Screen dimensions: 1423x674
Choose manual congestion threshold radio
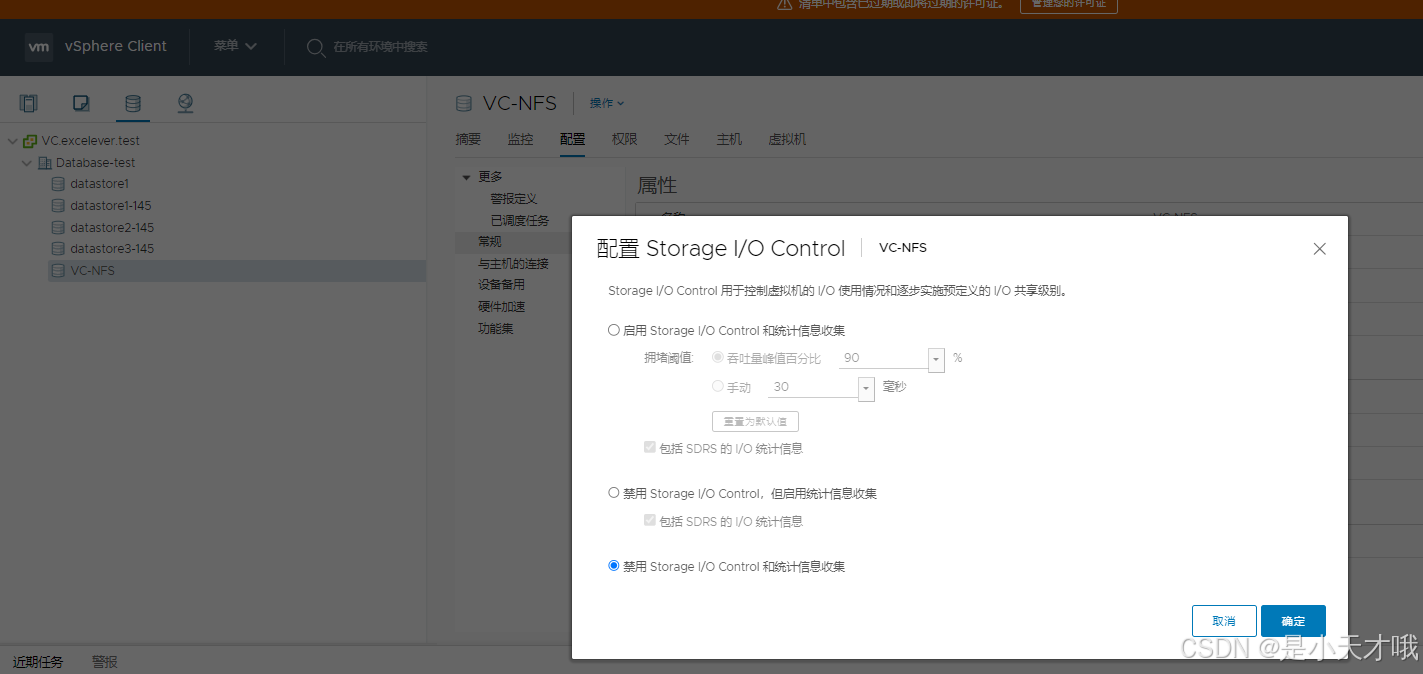coord(718,386)
